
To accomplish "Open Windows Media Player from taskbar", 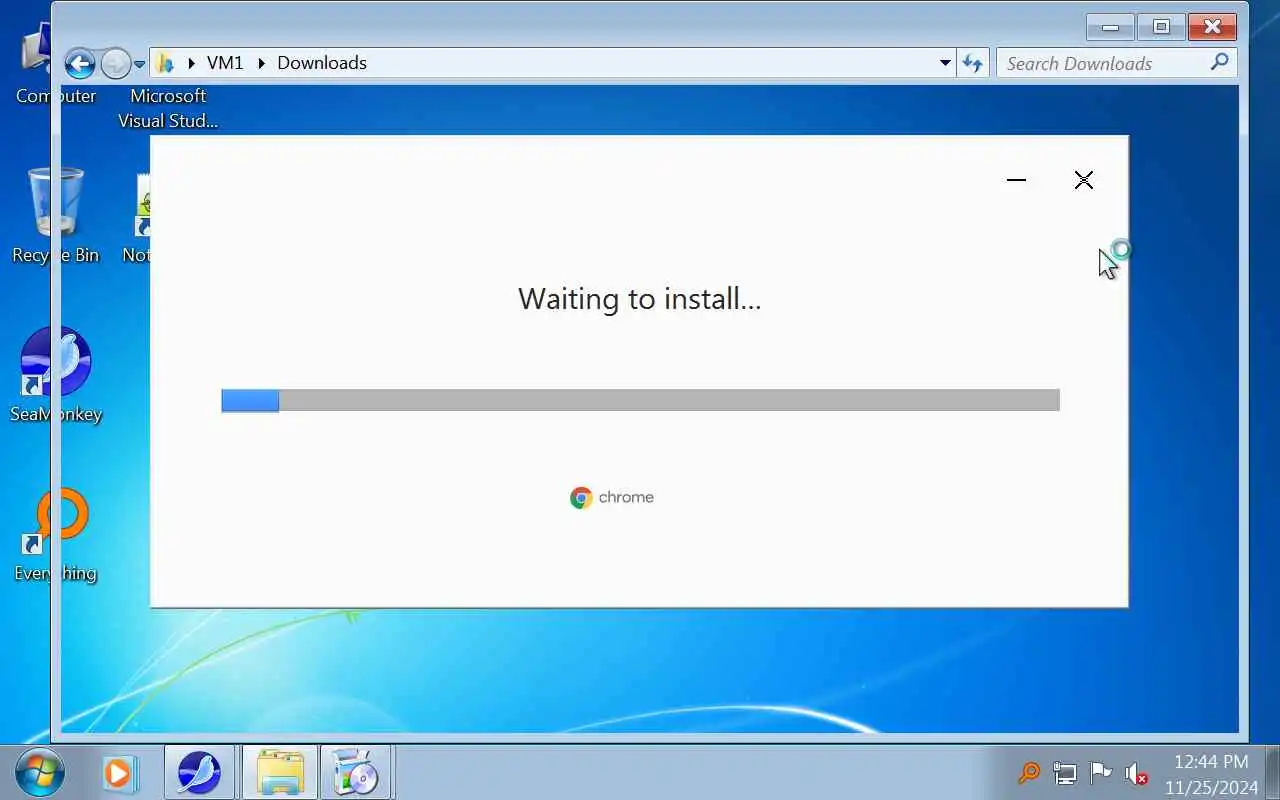I will (118, 773).
